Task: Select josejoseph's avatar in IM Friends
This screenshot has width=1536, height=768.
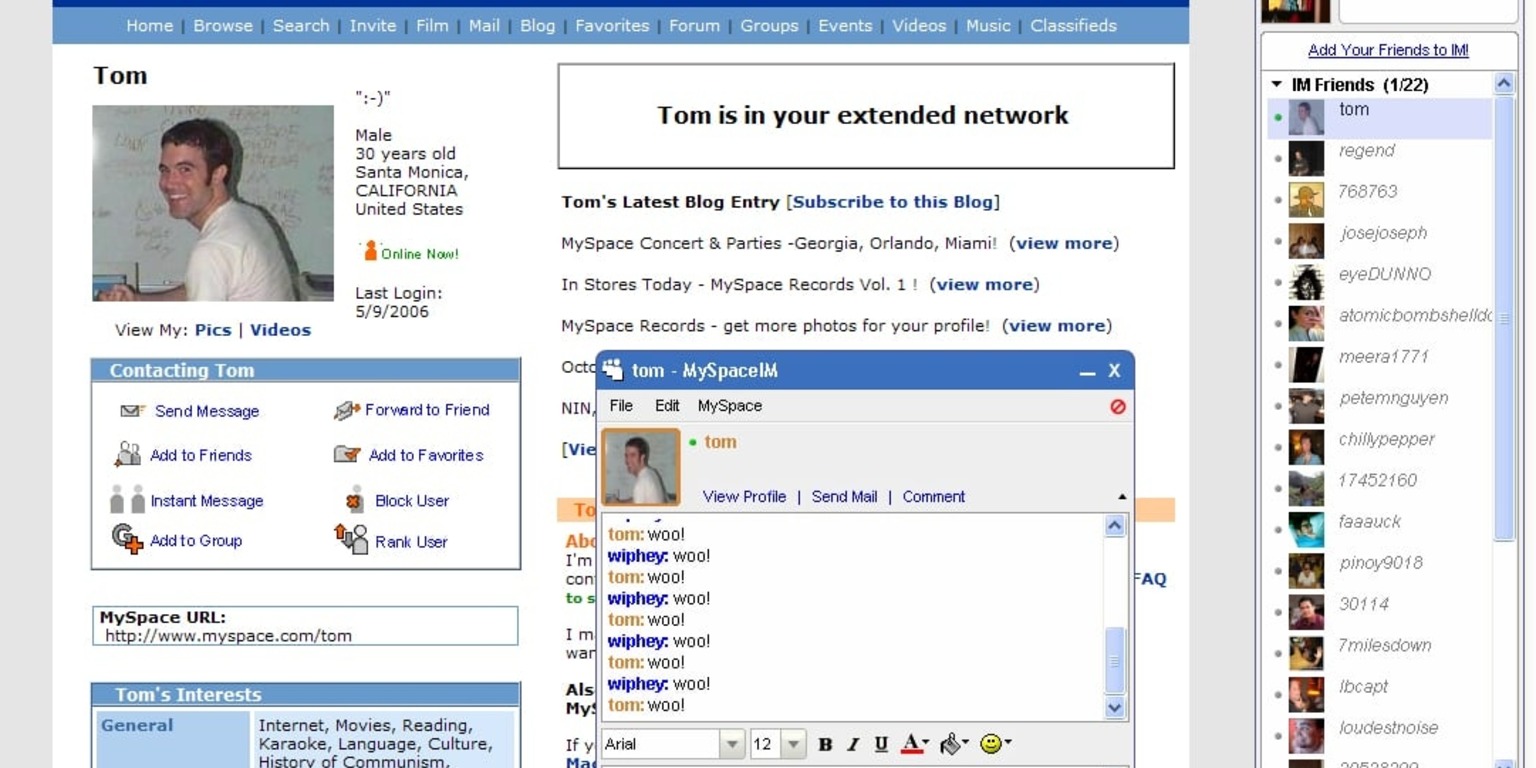Action: pos(1306,242)
